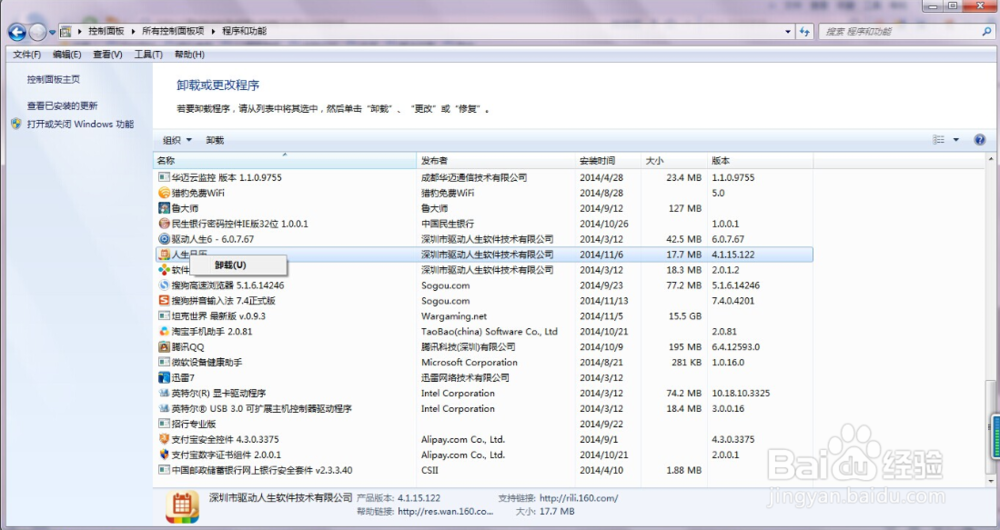Sort by the 大小 column header
This screenshot has height=530, width=1000.
[x=674, y=161]
